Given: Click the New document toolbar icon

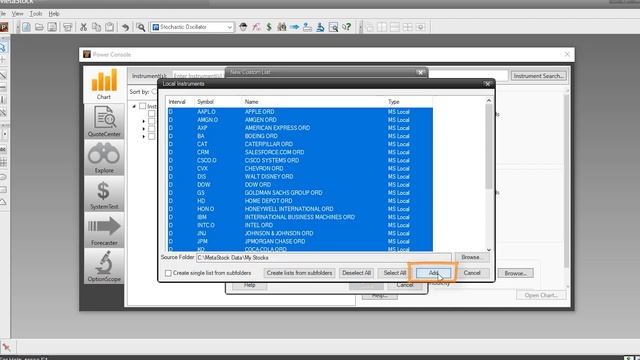Looking at the screenshot, I should click(26, 27).
